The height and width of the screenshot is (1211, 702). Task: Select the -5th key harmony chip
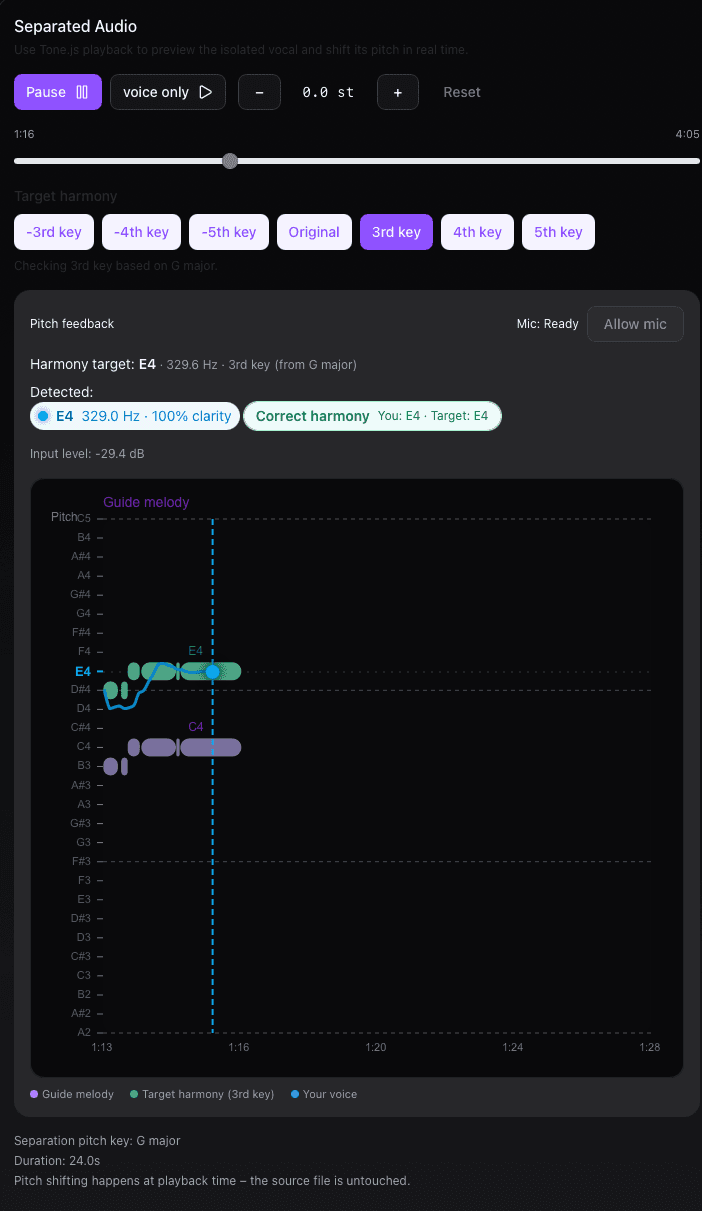(x=228, y=231)
